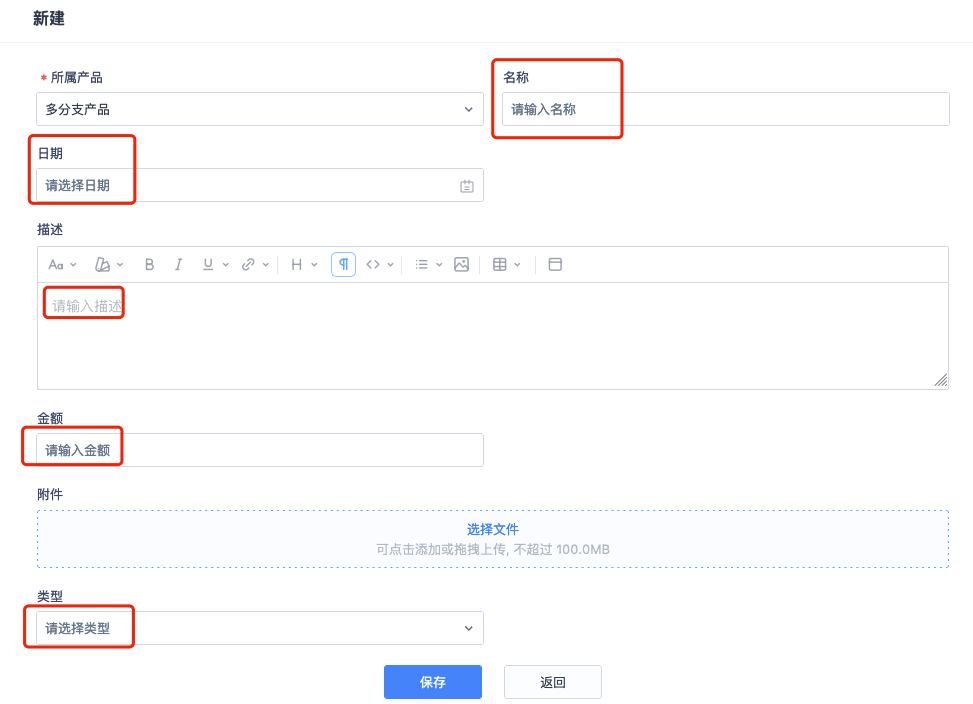Toggle the paragraph mark button
Image resolution: width=973 pixels, height=704 pixels.
pyautogui.click(x=343, y=265)
